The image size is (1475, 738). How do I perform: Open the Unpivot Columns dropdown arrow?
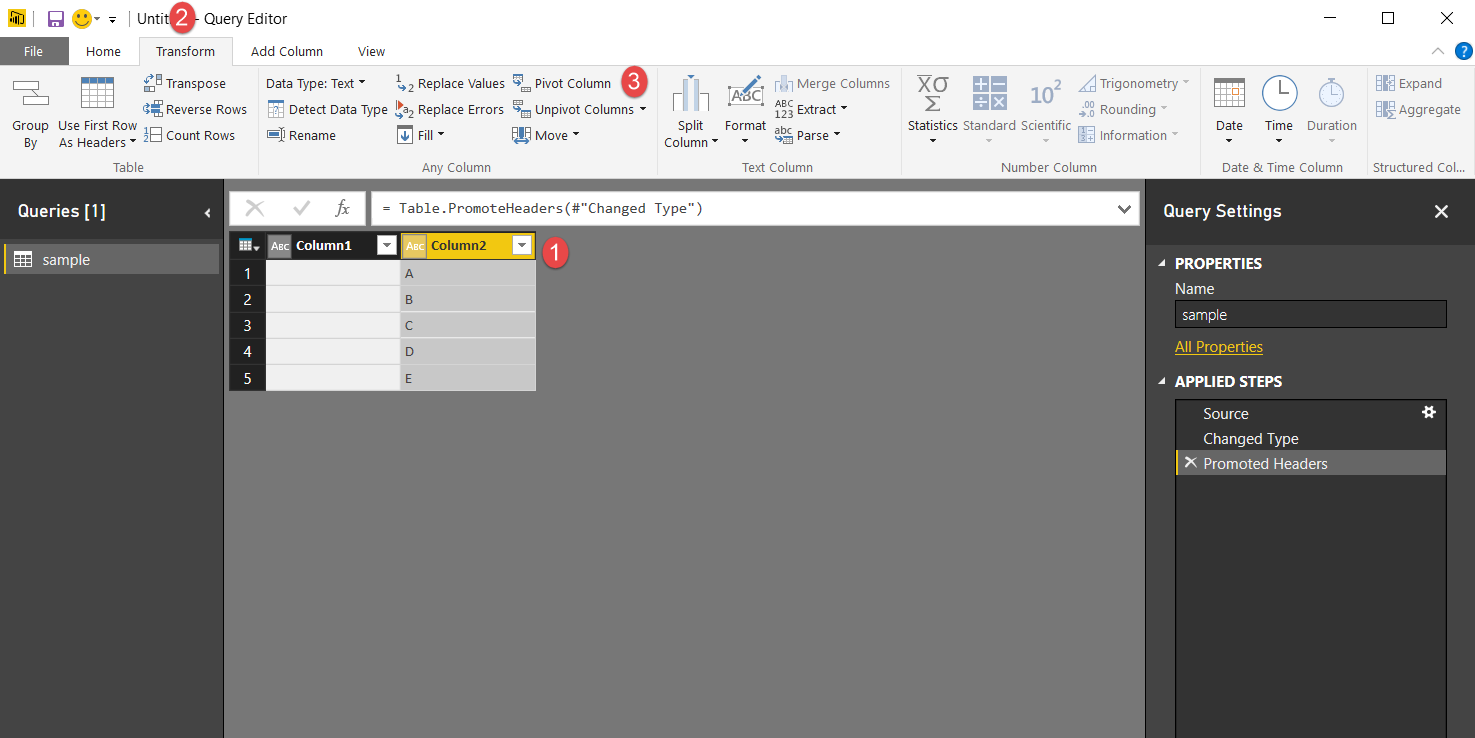(x=643, y=109)
